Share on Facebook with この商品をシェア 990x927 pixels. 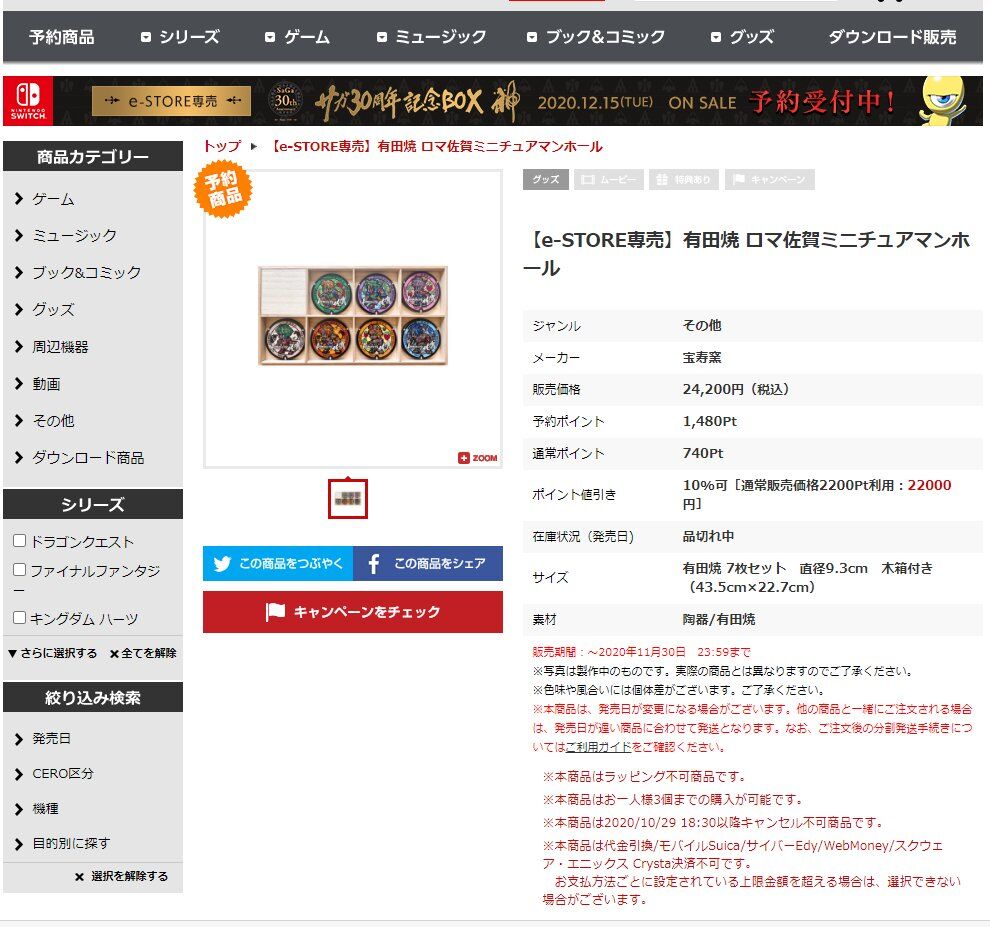[x=428, y=563]
